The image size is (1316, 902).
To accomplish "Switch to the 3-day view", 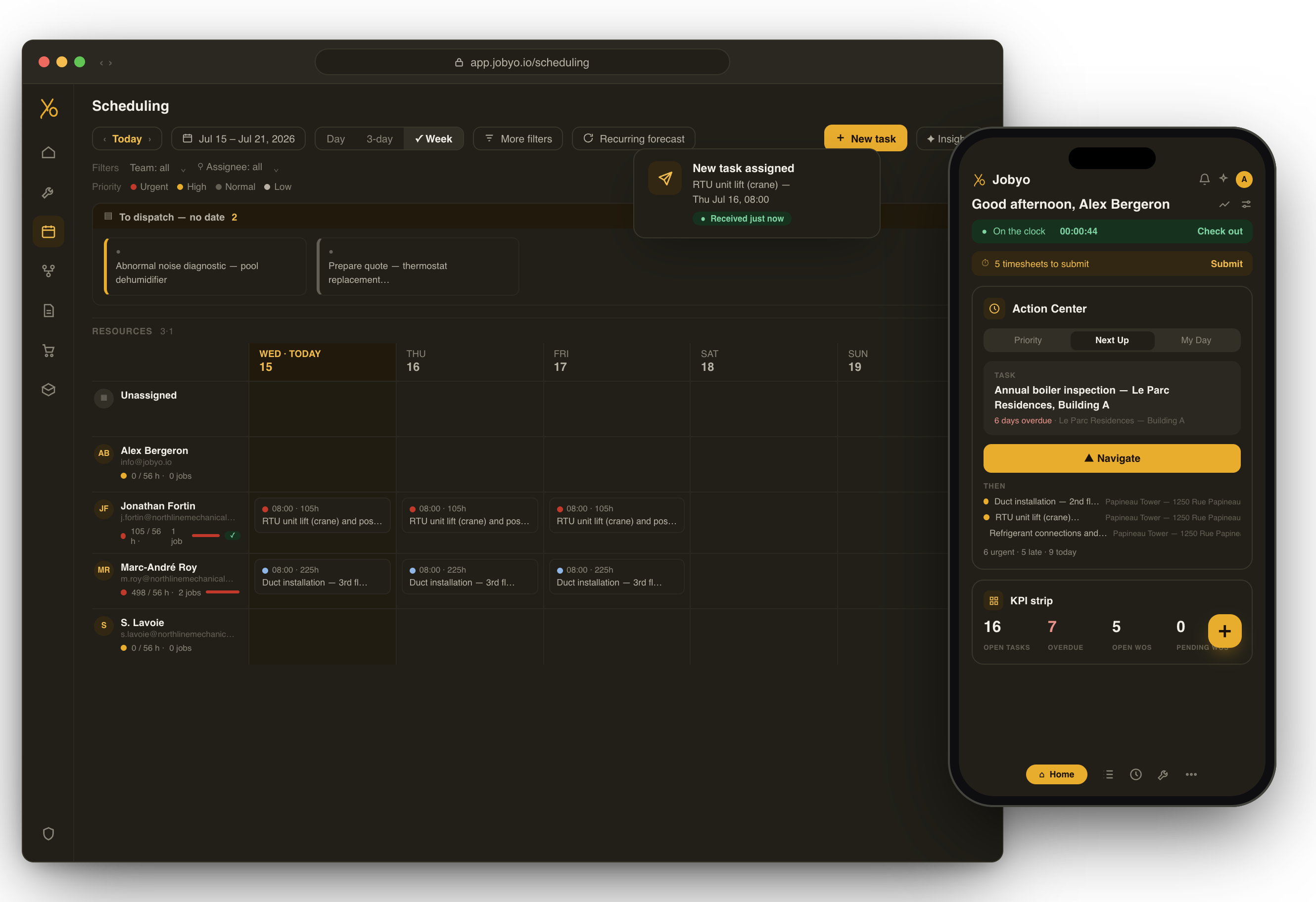I will 379,138.
